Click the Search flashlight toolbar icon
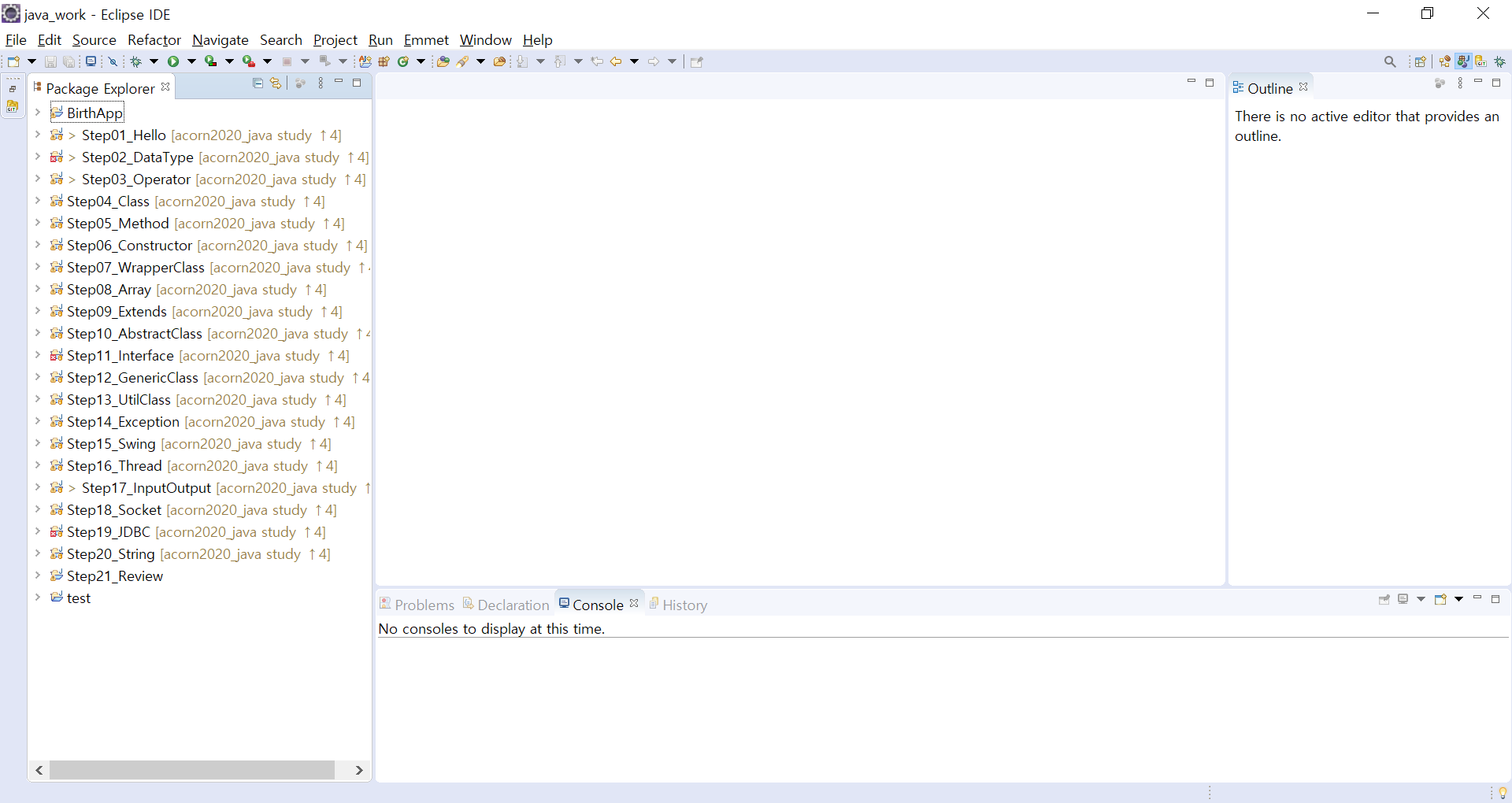Image resolution: width=1512 pixels, height=803 pixels. click(x=463, y=61)
